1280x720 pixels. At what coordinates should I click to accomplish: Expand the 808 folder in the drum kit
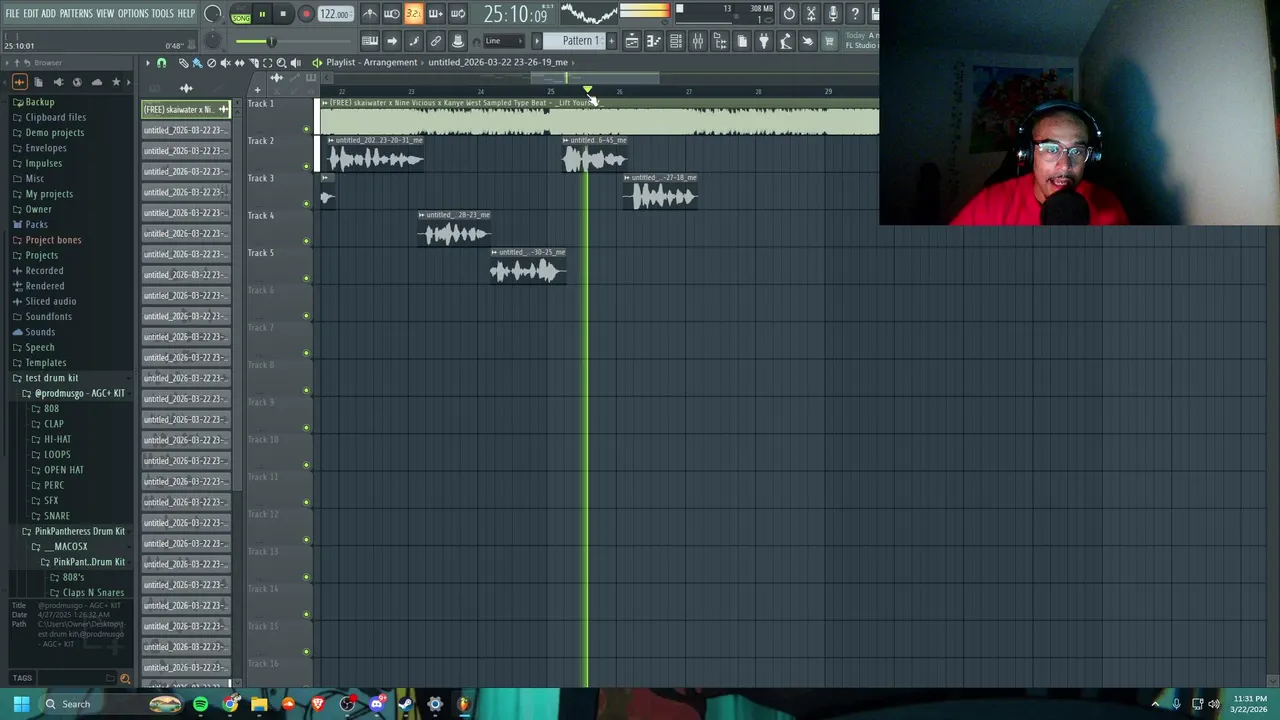point(51,408)
